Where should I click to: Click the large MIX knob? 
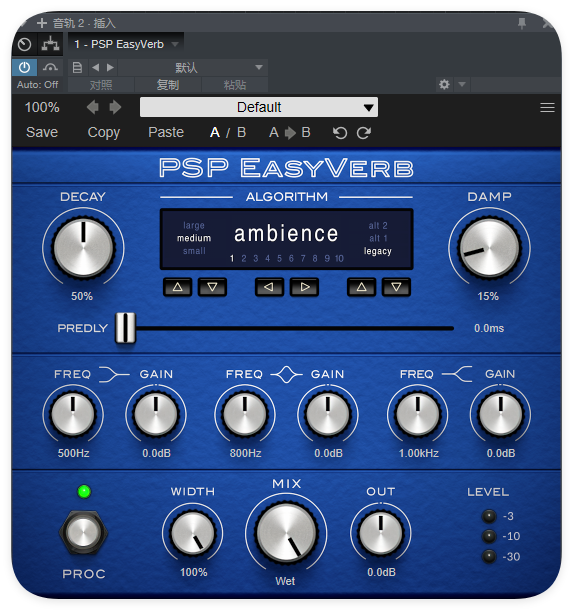coord(286,533)
